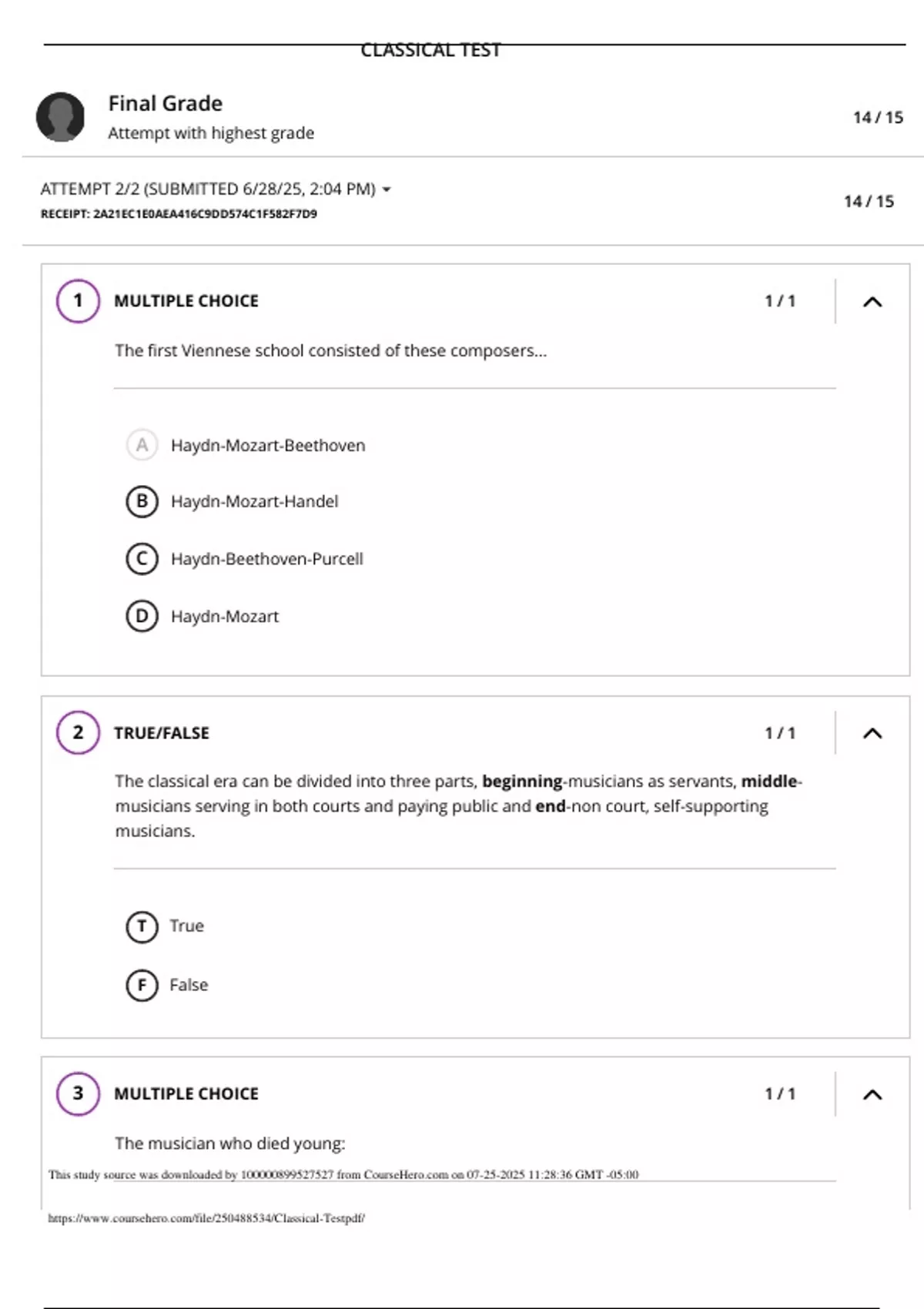Click the question 2 number badge
The image size is (924, 1309).
(x=78, y=732)
